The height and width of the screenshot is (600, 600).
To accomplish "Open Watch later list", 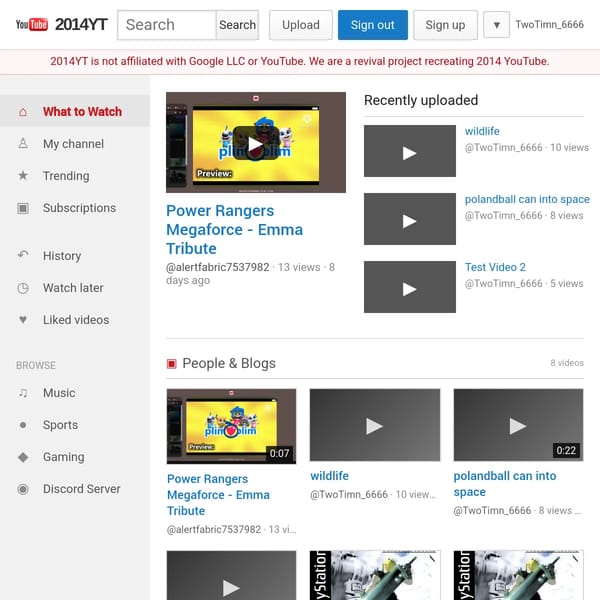I will click(x=75, y=288).
